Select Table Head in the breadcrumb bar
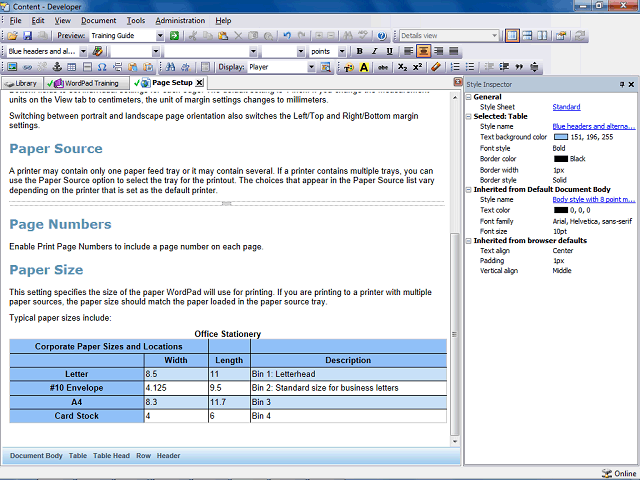This screenshot has height=480, width=640. pos(111,456)
